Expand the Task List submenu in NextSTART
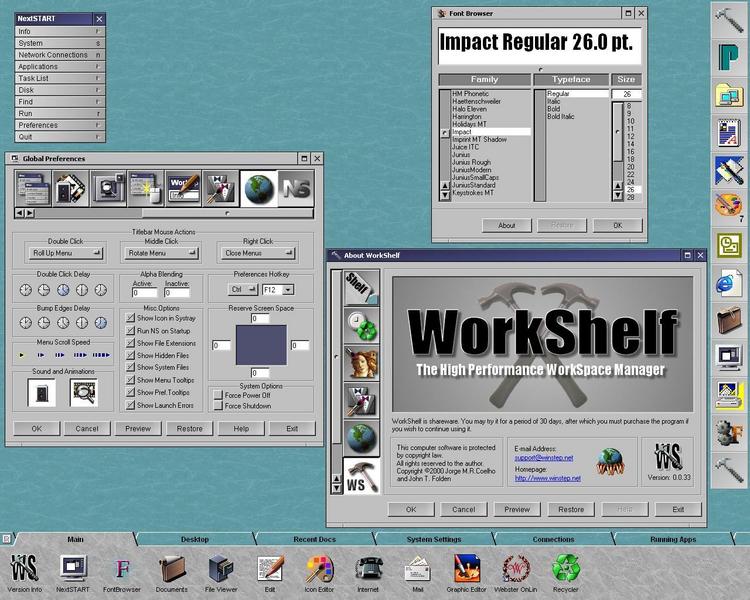Screen dimensions: 750x600 pos(60,78)
